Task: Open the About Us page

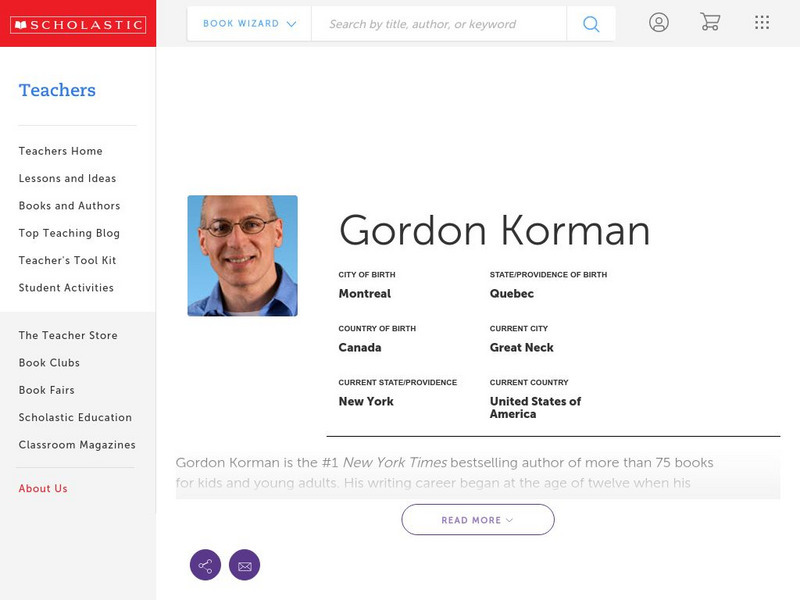Action: (x=44, y=489)
